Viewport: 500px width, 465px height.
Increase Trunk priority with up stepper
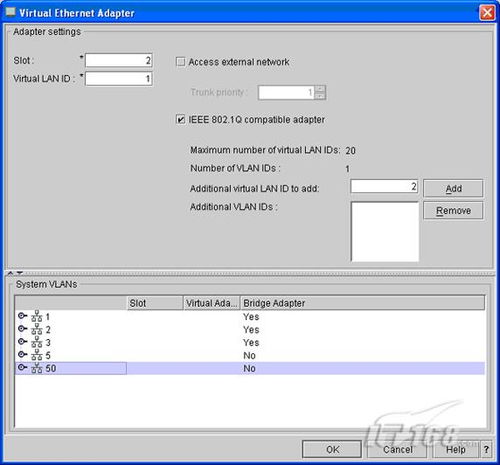[320, 89]
